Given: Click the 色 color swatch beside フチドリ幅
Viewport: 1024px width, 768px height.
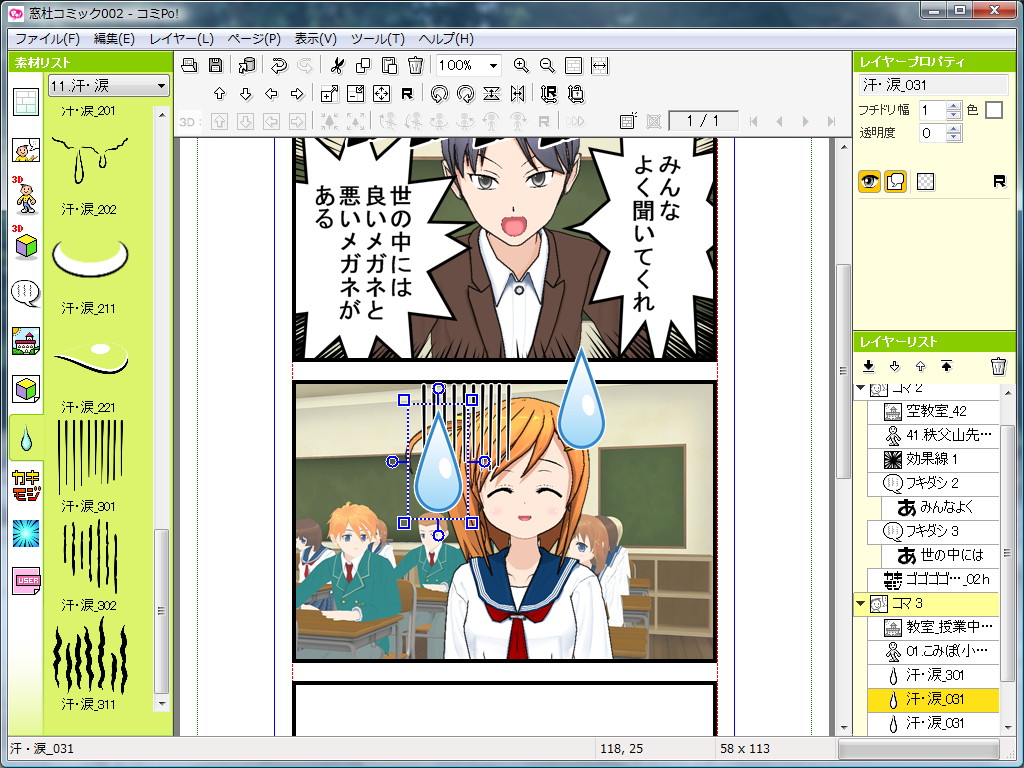Looking at the screenshot, I should 994,111.
